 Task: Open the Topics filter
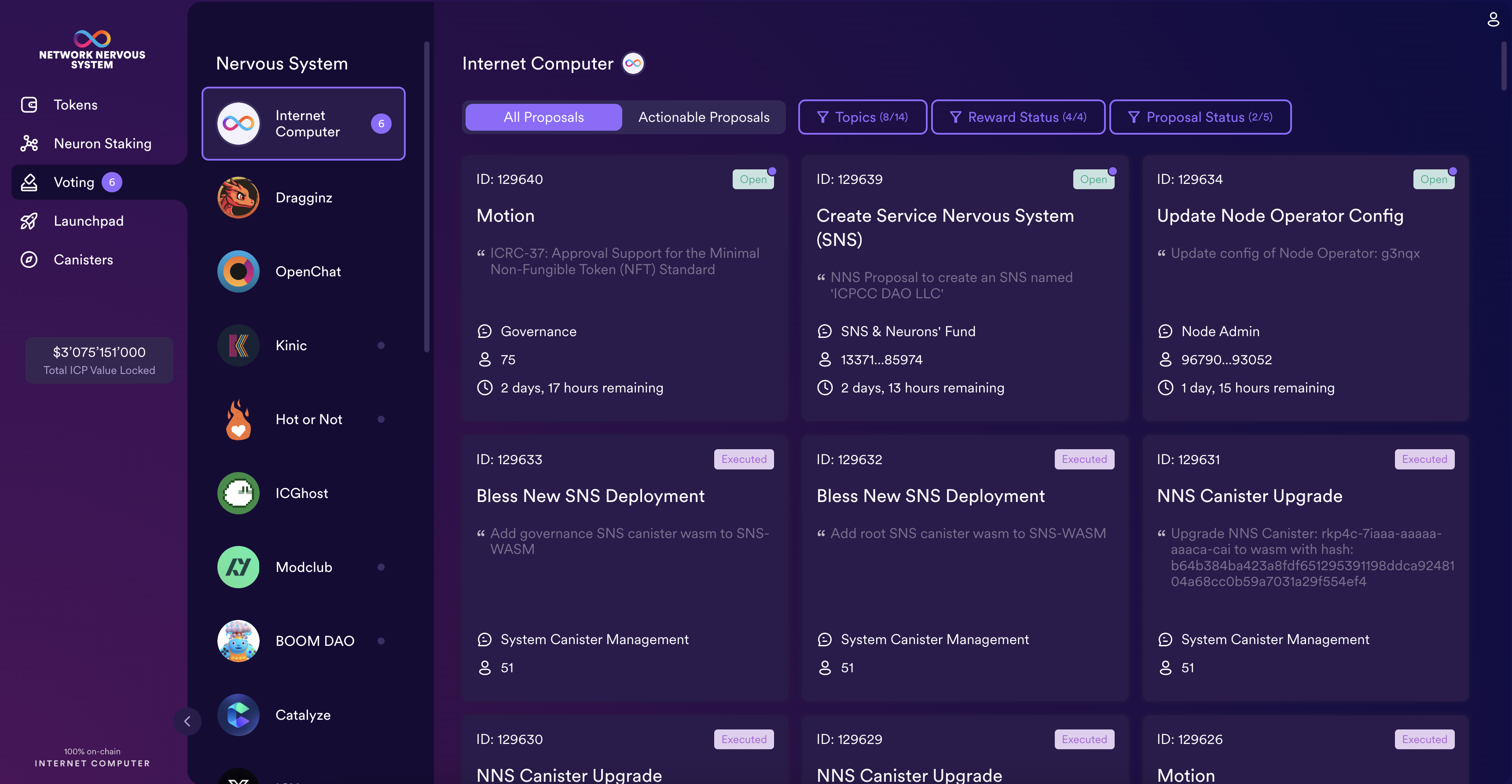click(x=862, y=117)
